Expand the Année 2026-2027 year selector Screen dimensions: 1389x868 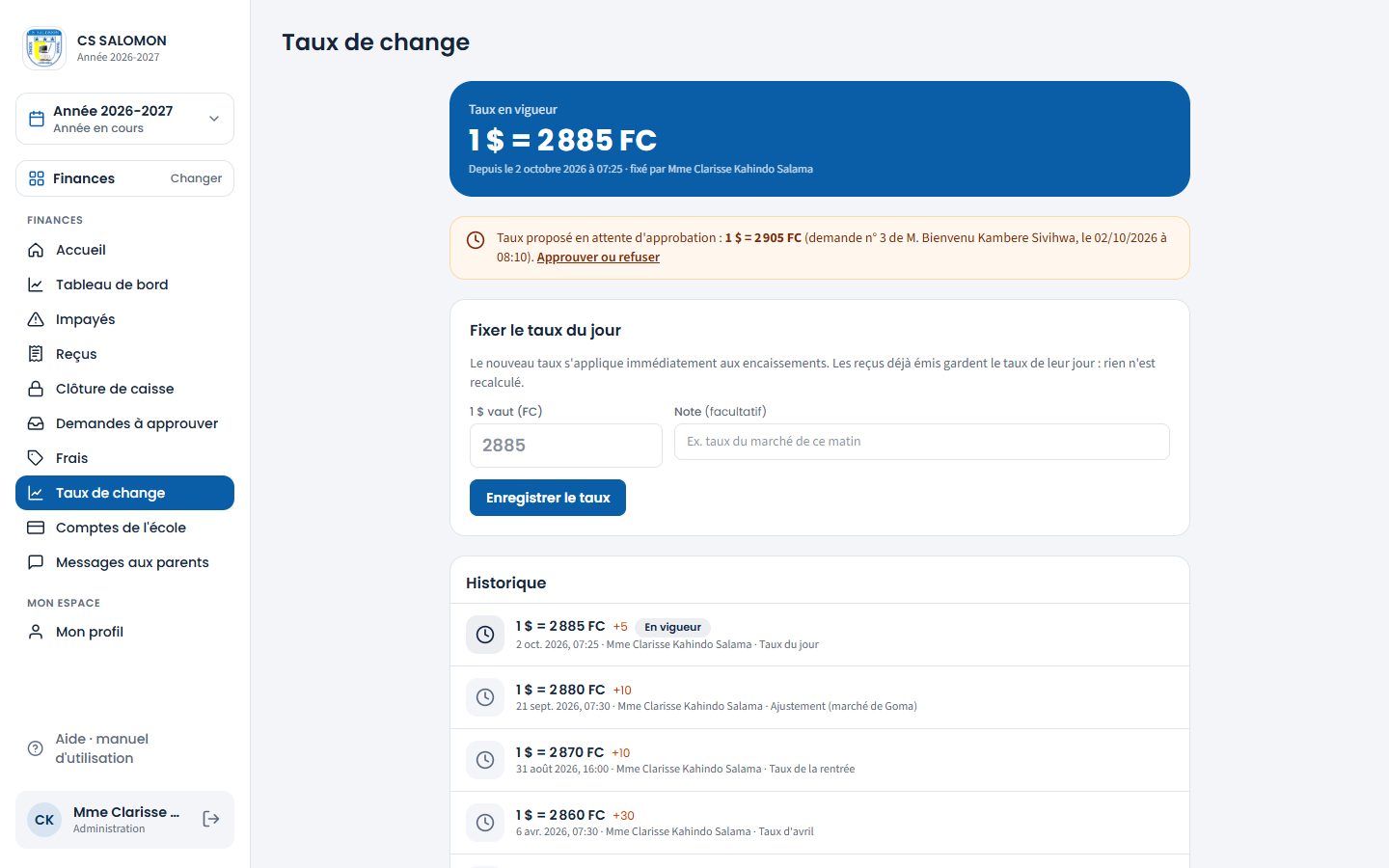tap(124, 119)
